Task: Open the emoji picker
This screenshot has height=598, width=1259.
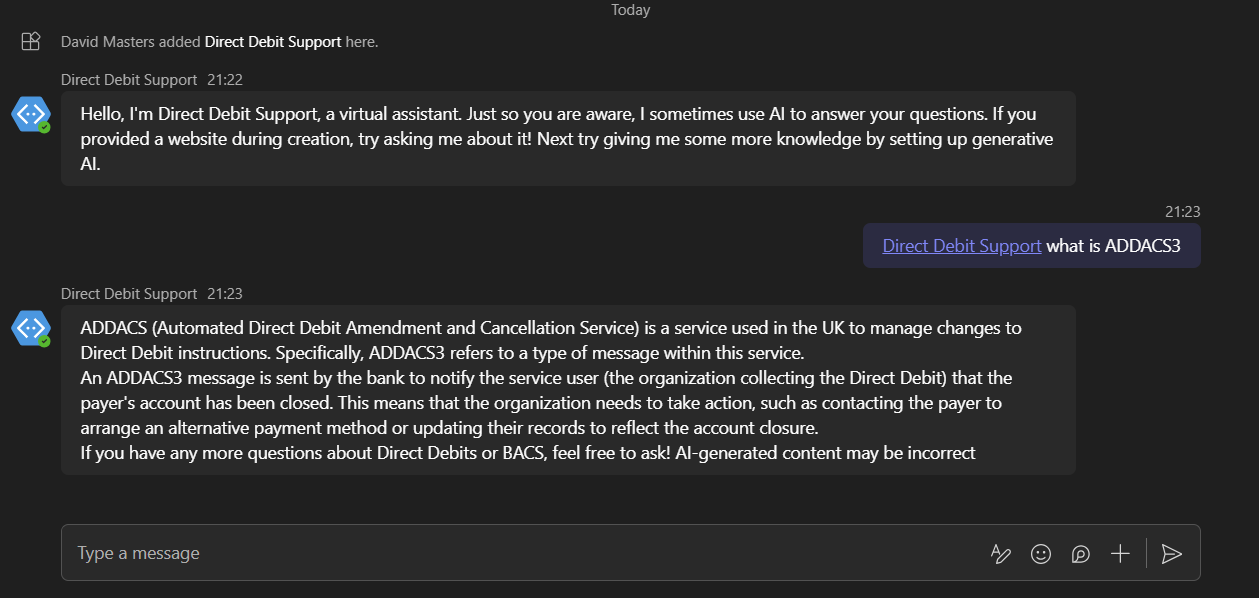Action: [x=1041, y=553]
